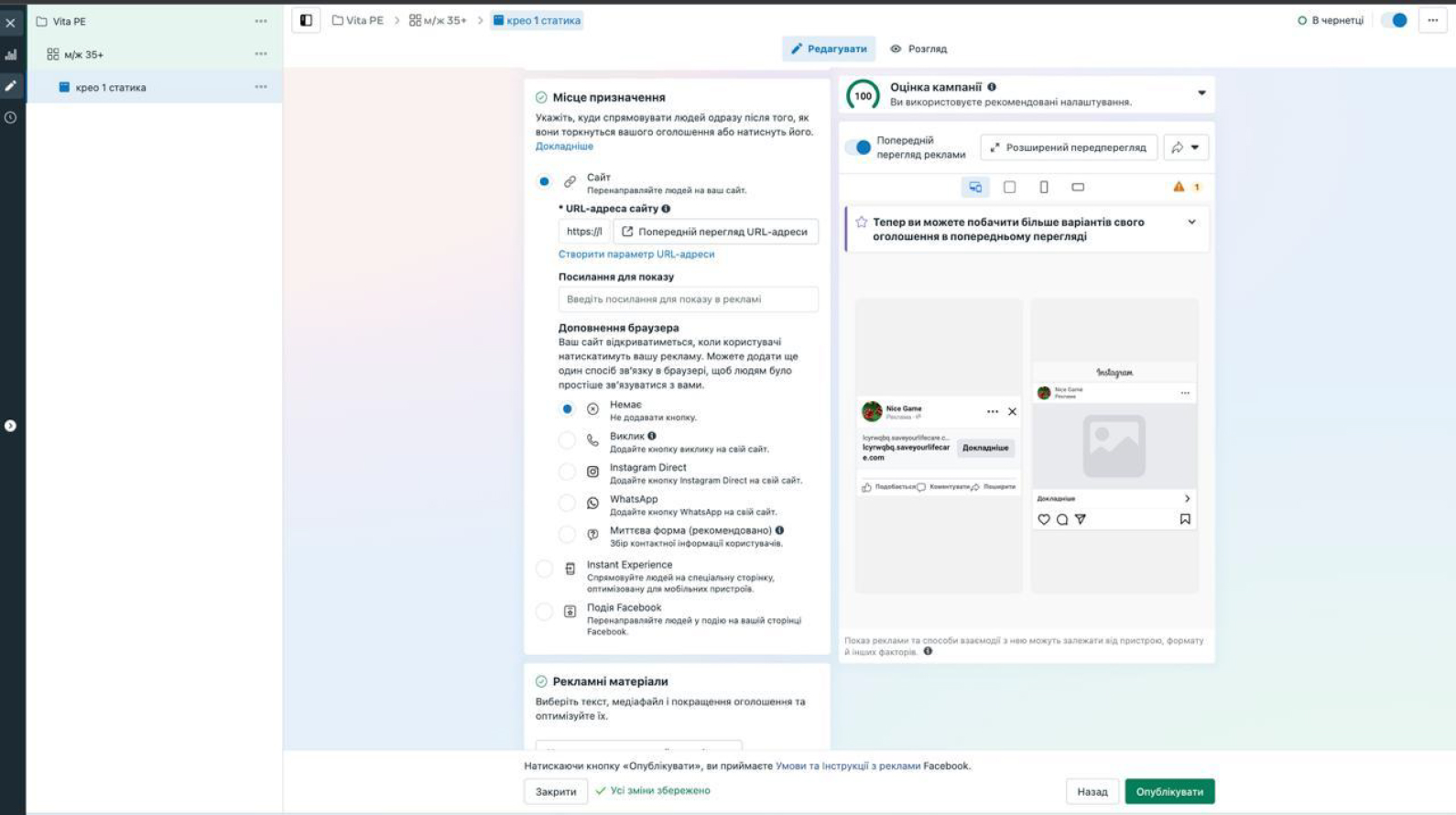Open the Створити параметр URL-адреси link

(636, 254)
